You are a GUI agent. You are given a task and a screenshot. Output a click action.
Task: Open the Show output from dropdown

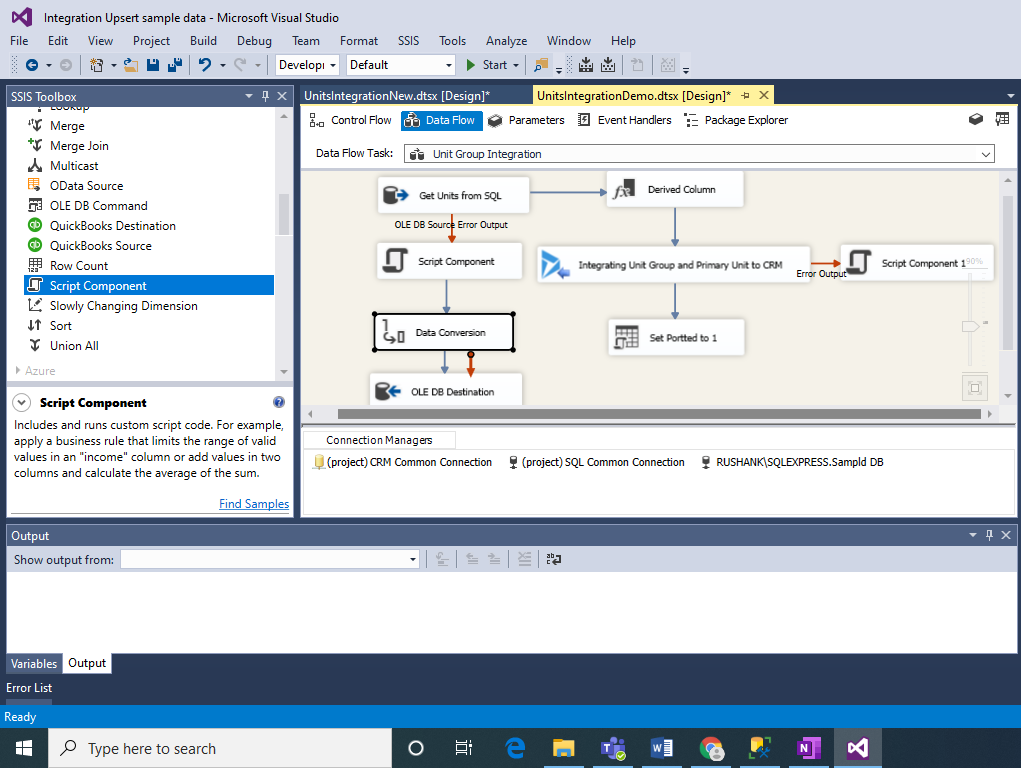413,560
